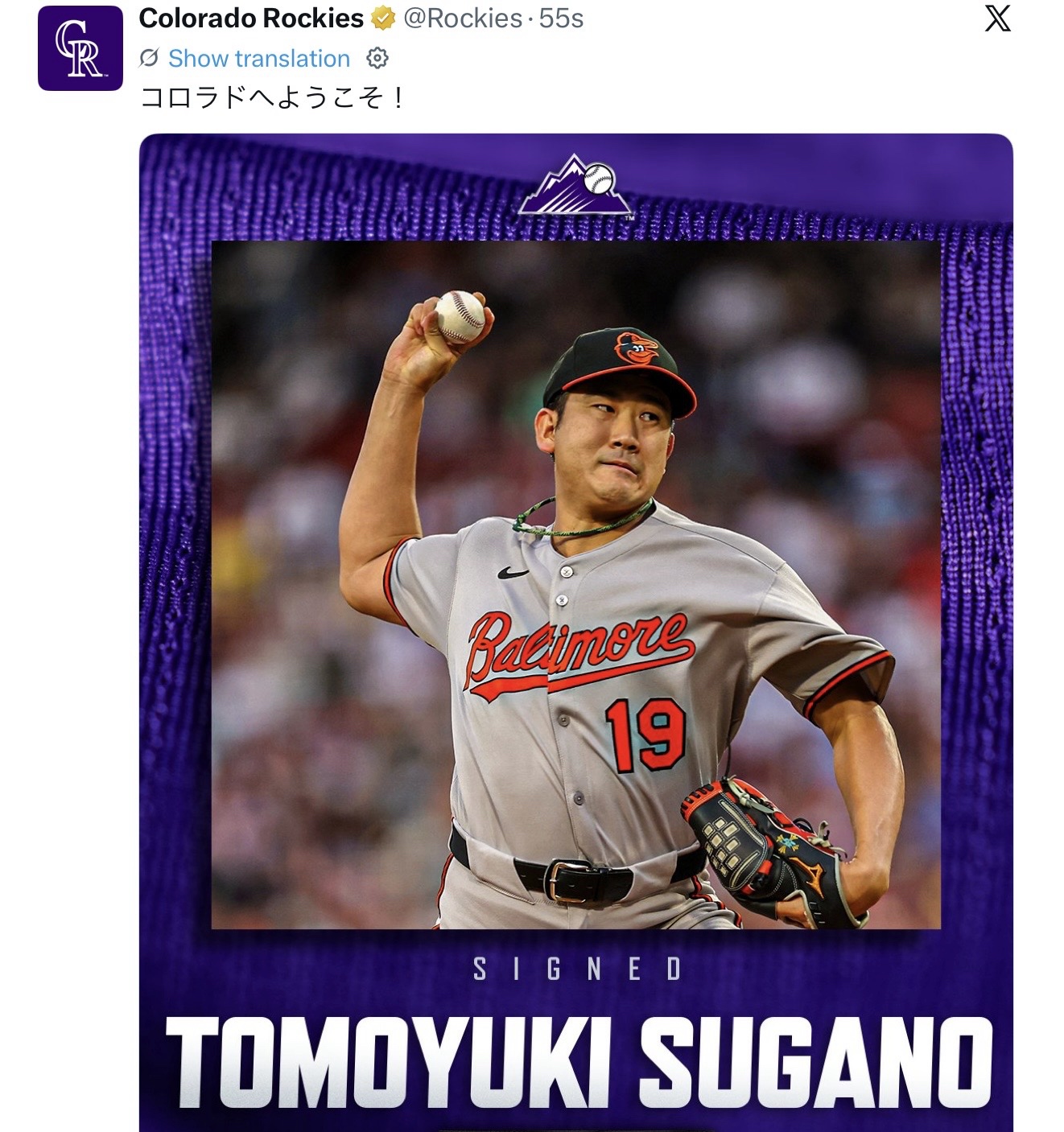Click the Colorado Rockies display name
This screenshot has height=1132, width=1064.
coord(251,18)
